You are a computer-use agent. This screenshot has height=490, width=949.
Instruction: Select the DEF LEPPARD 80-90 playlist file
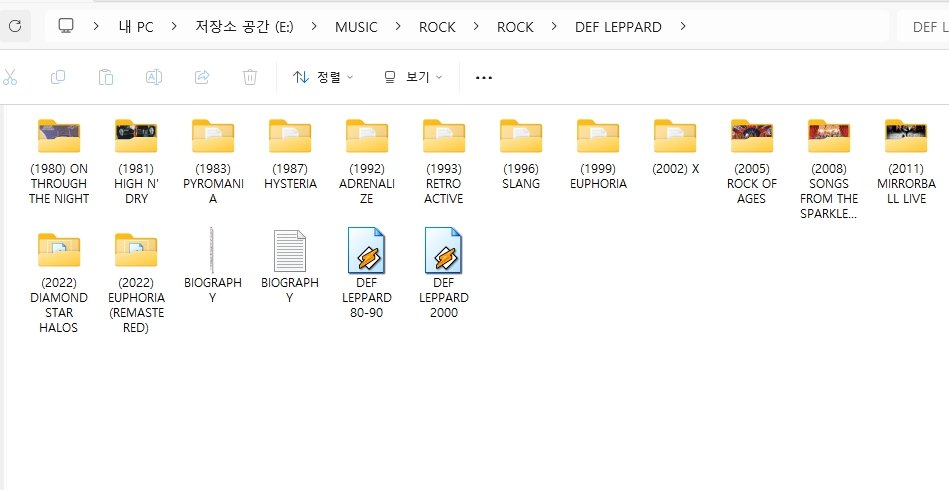367,273
